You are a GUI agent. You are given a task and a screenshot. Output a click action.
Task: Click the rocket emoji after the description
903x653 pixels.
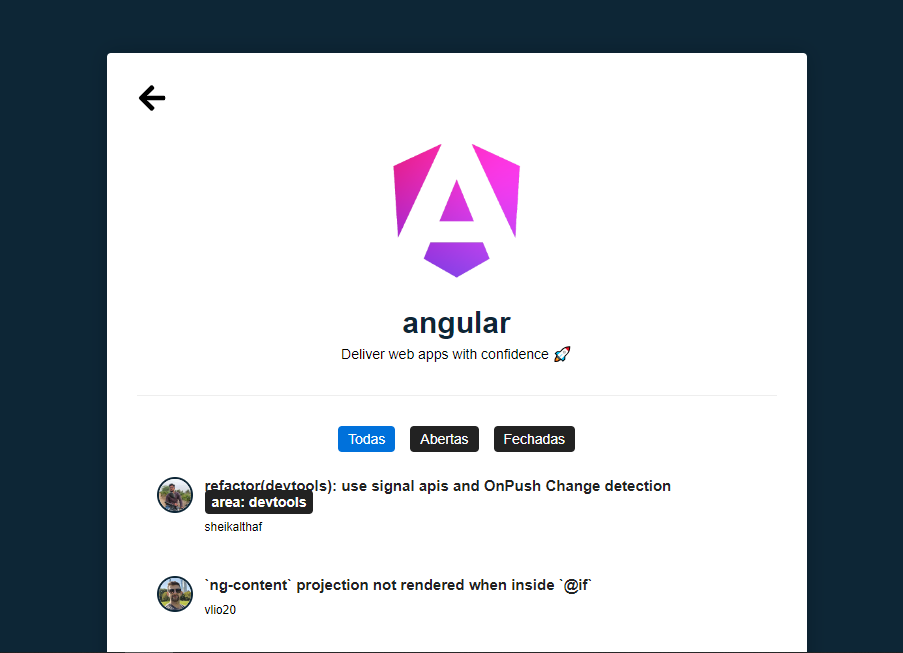pyautogui.click(x=562, y=354)
